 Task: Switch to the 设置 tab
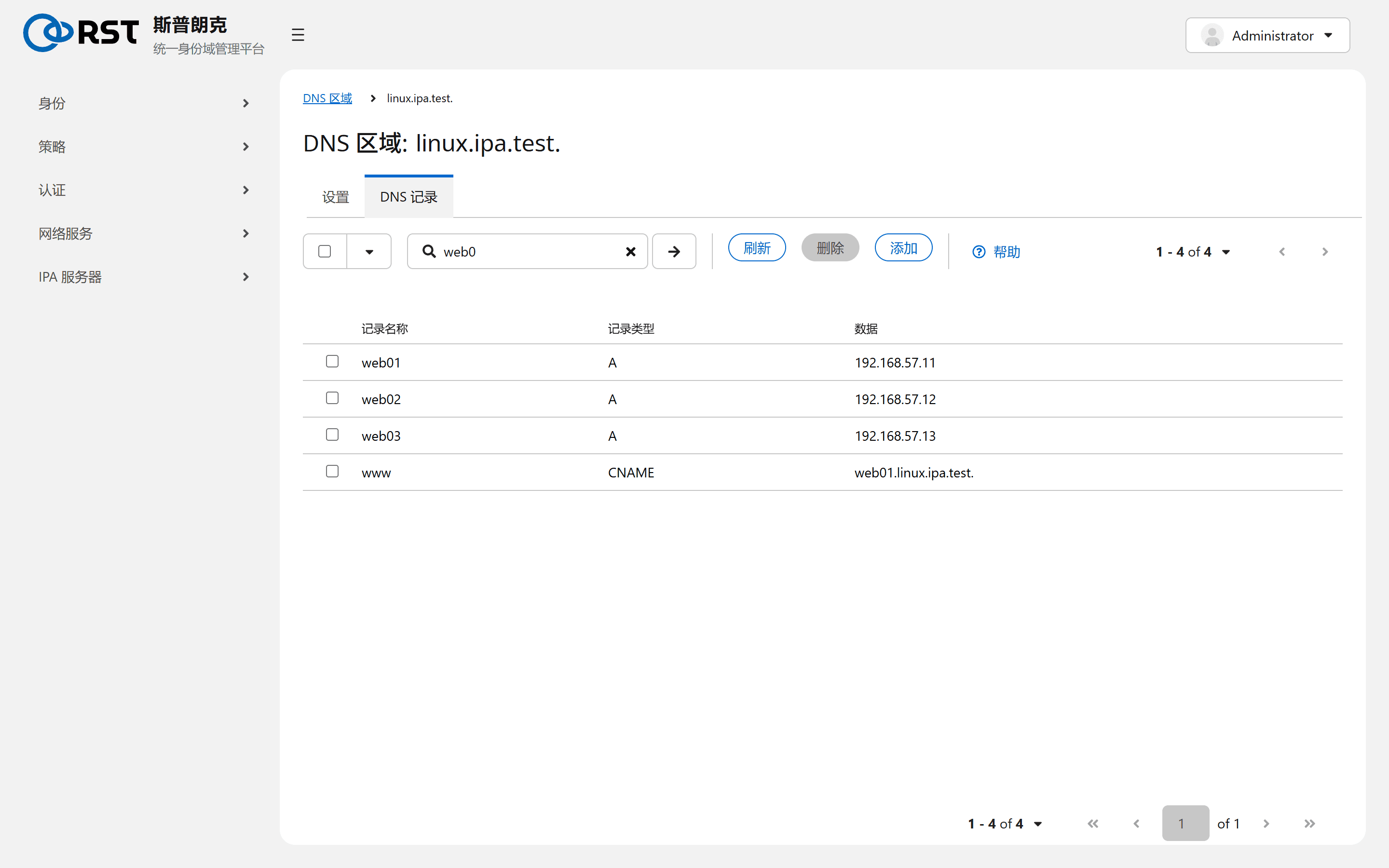tap(335, 197)
